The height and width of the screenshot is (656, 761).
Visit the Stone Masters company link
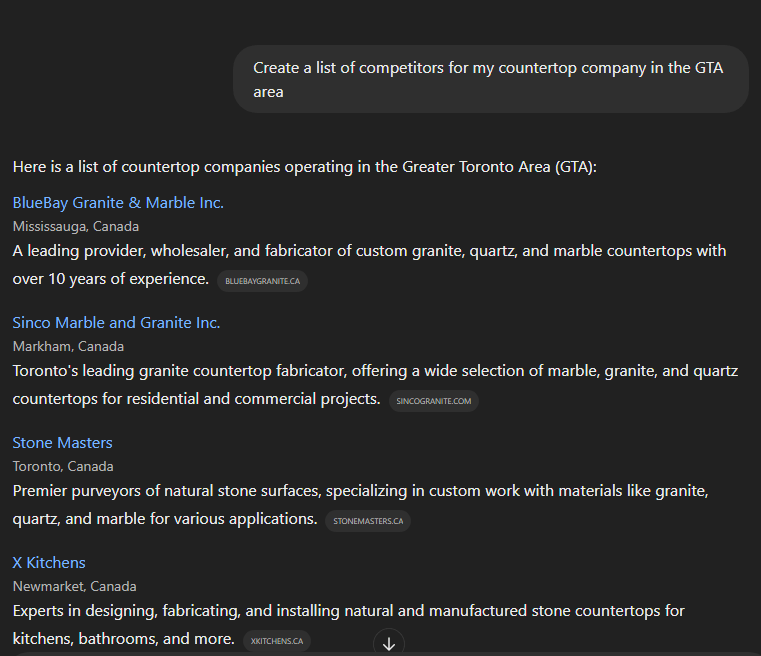62,443
